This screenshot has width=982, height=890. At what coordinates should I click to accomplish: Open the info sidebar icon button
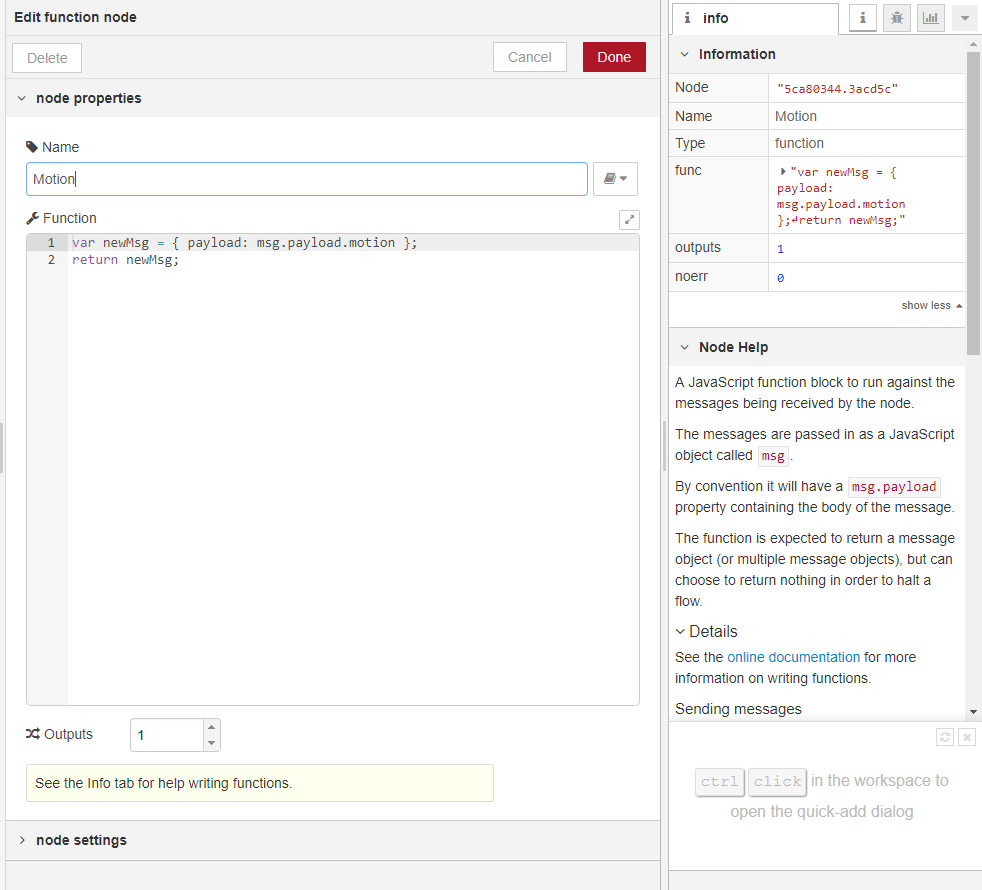click(x=862, y=18)
